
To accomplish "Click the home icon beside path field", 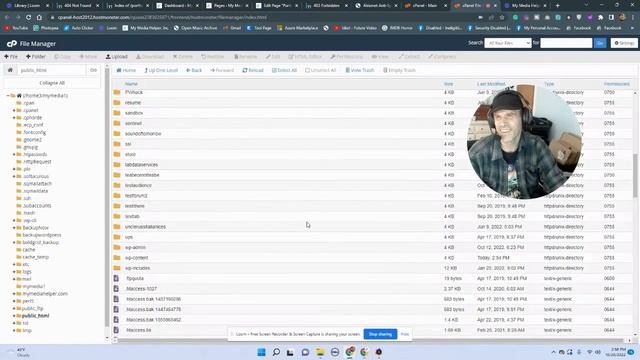I will (10, 70).
